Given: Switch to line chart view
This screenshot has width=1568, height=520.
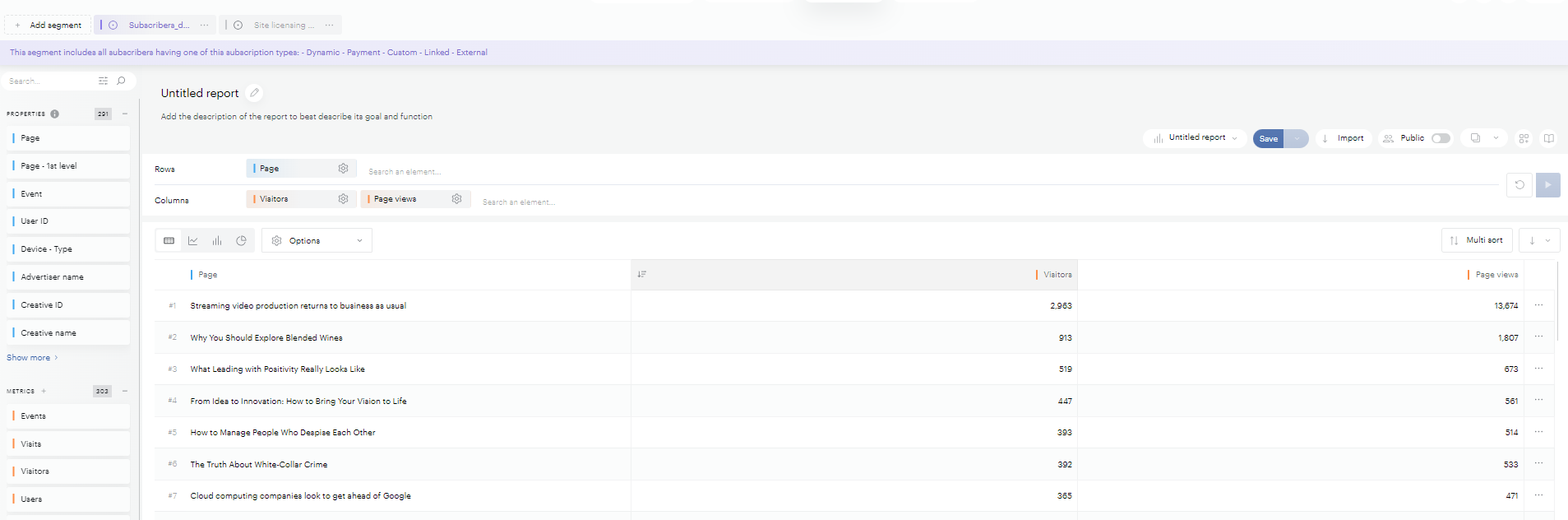Looking at the screenshot, I should (x=193, y=241).
